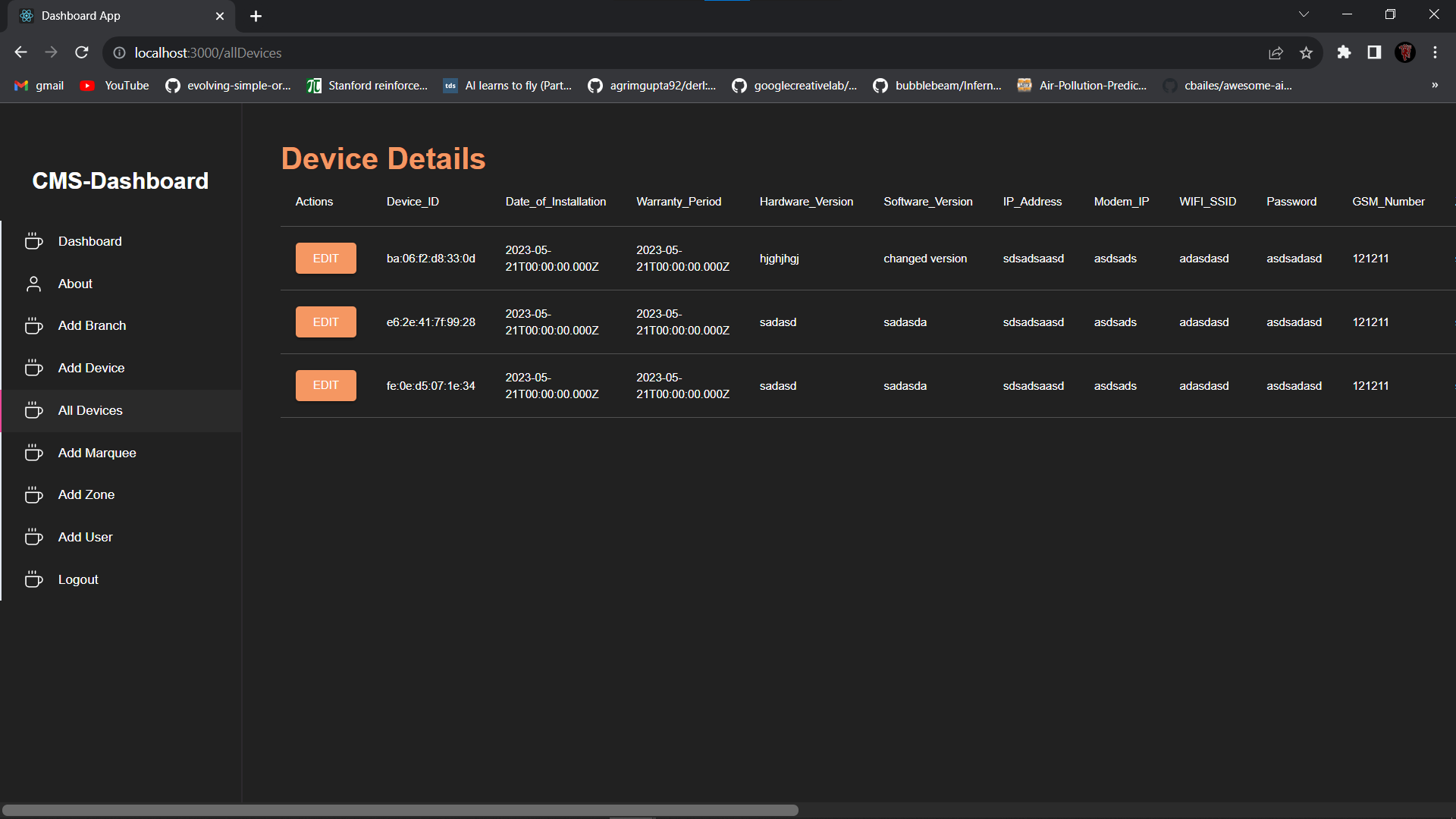Click the About person icon

[33, 284]
